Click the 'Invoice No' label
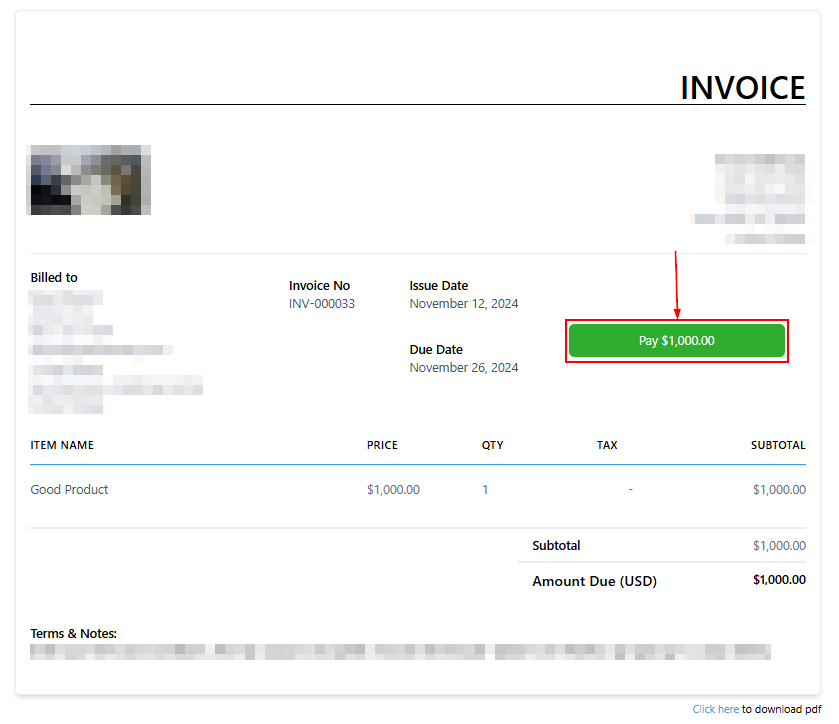 point(319,286)
